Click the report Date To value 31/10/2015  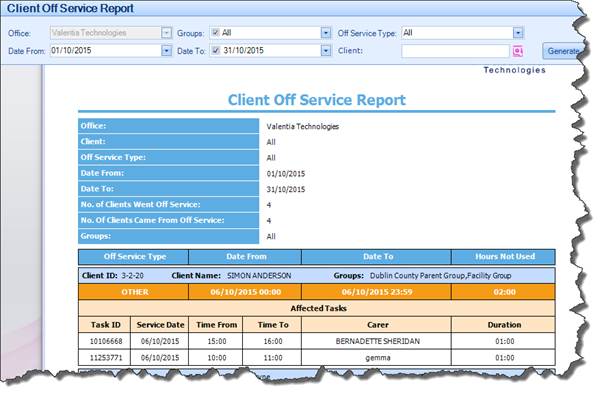[x=286, y=189]
